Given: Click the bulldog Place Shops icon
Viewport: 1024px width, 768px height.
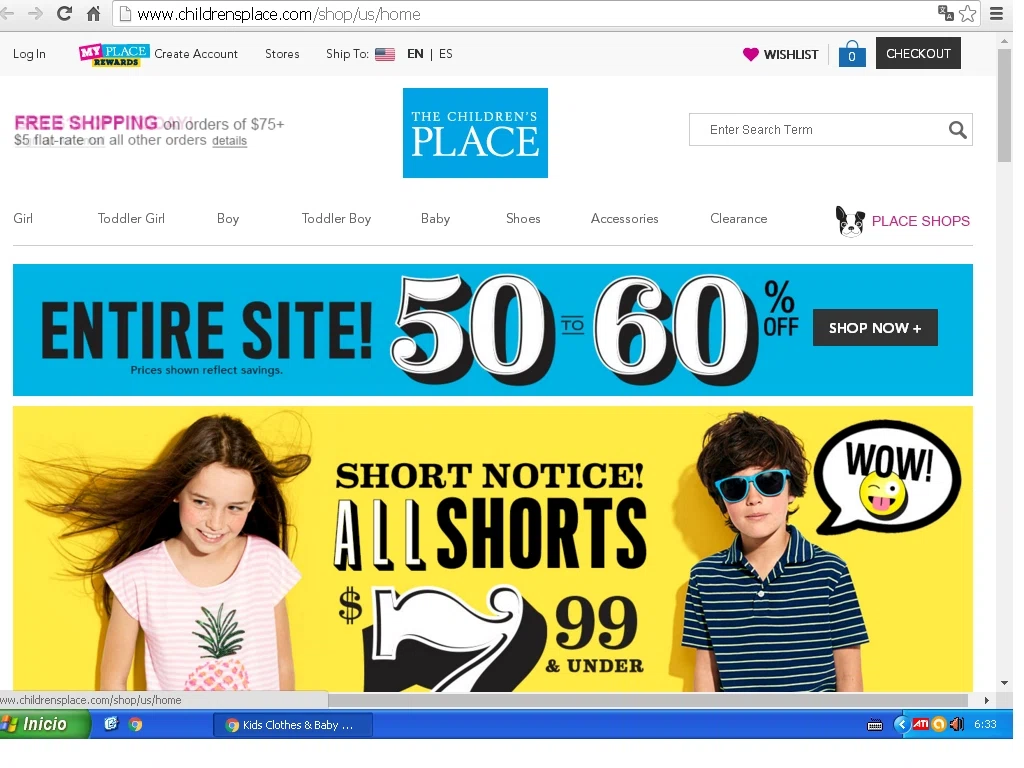Looking at the screenshot, I should pos(850,221).
